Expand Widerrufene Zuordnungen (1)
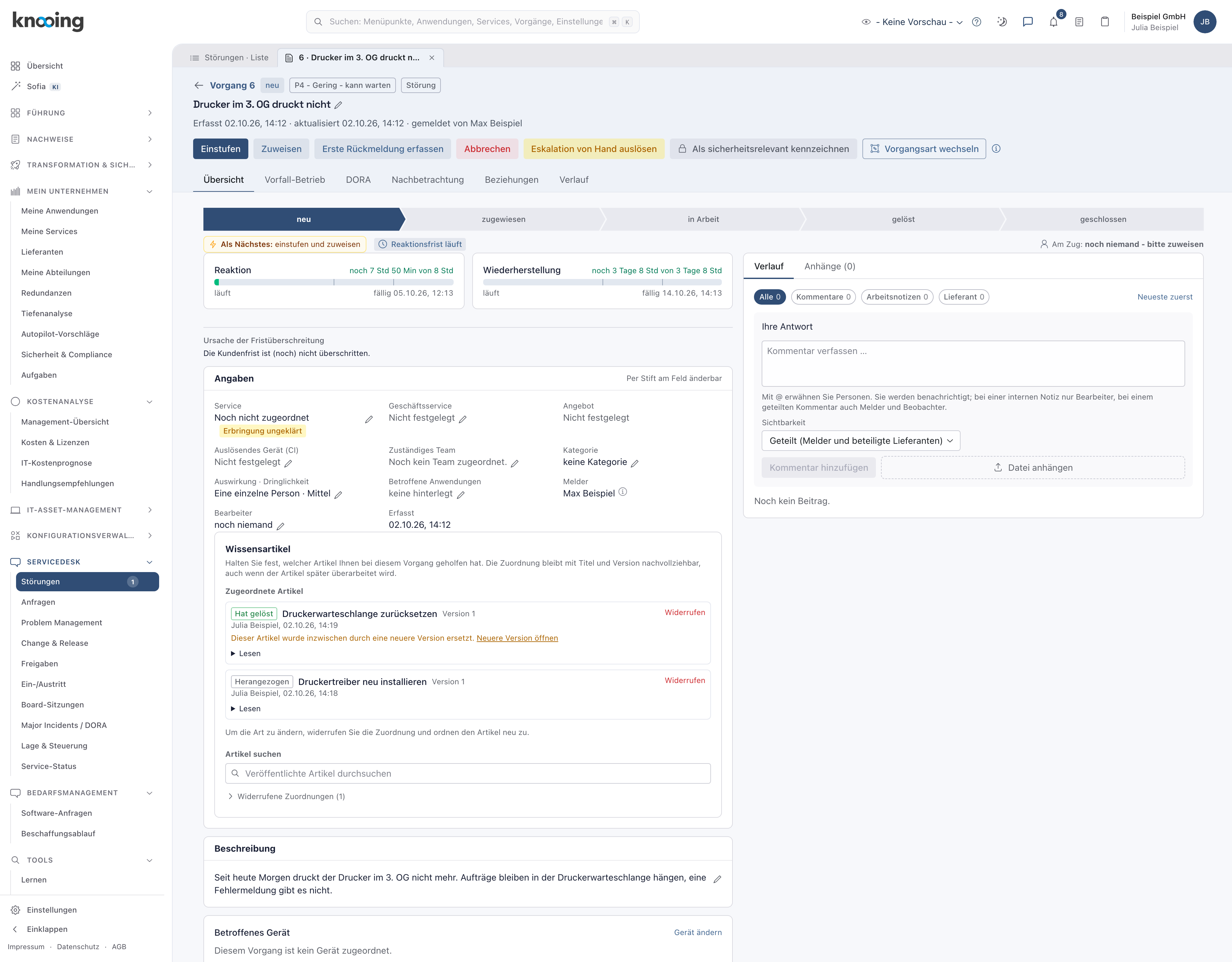 point(286,796)
